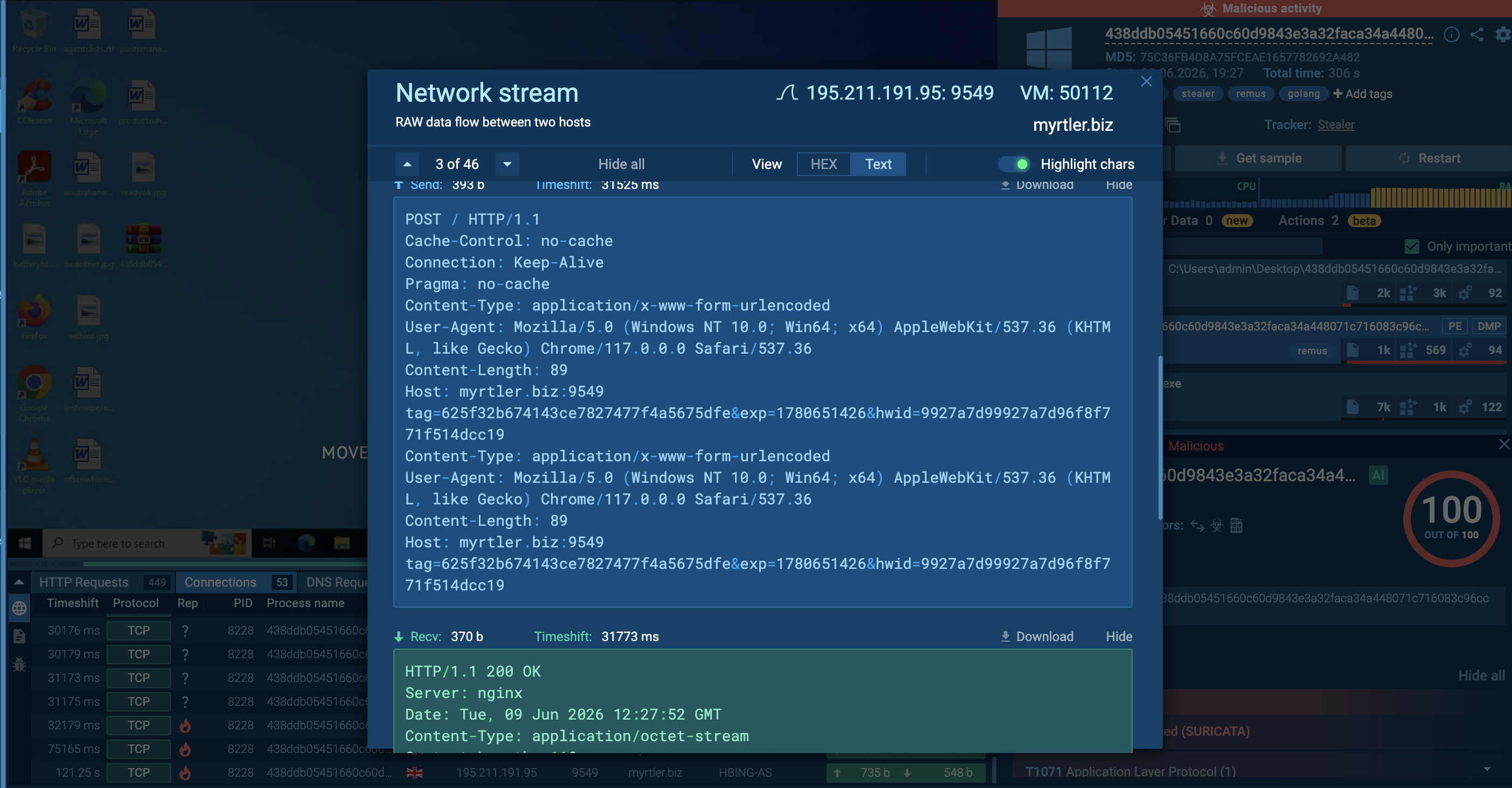Toggle the Highlight chars switch
The width and height of the screenshot is (1512, 788).
[x=1014, y=164]
